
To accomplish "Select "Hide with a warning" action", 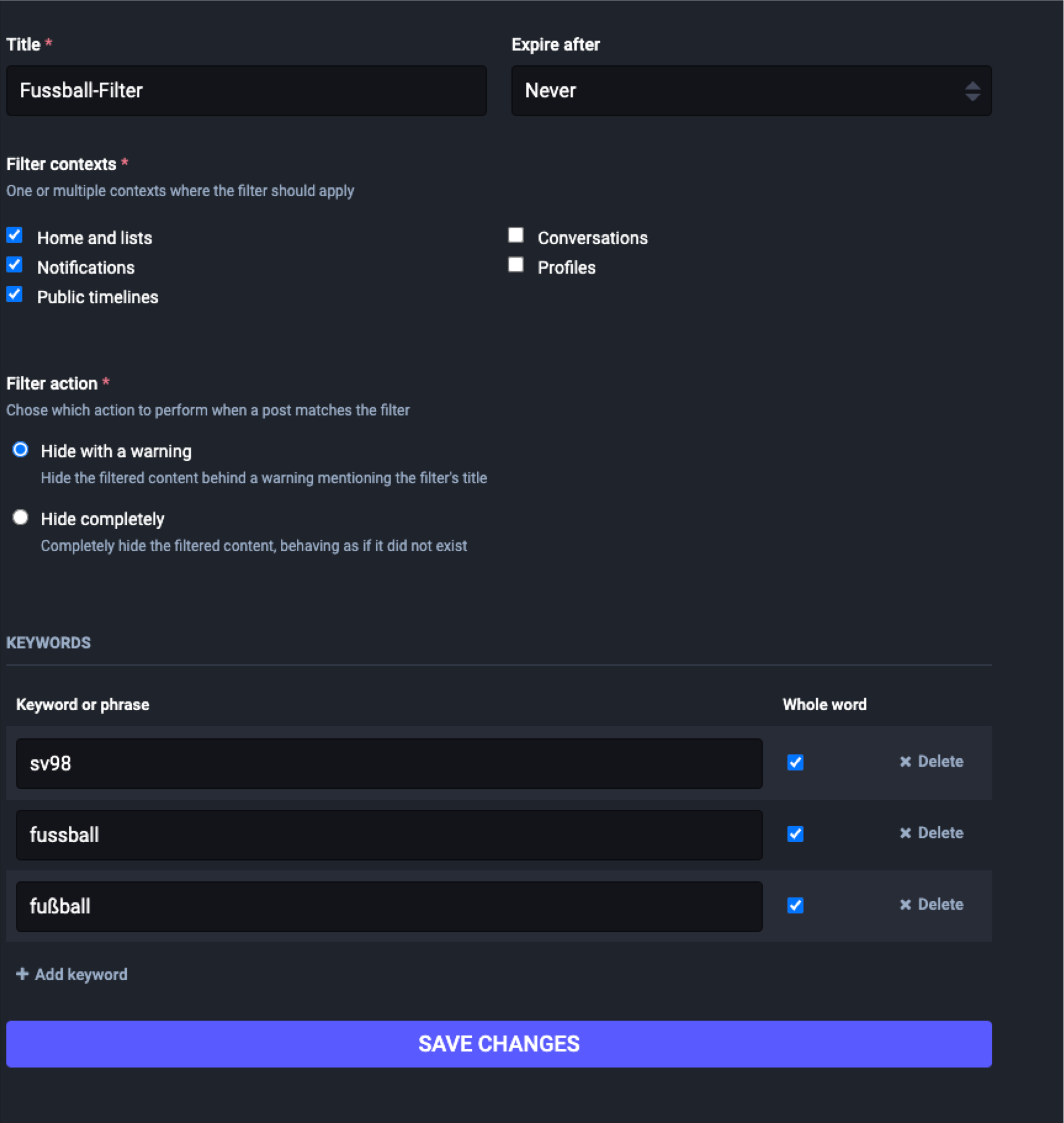I will [22, 451].
